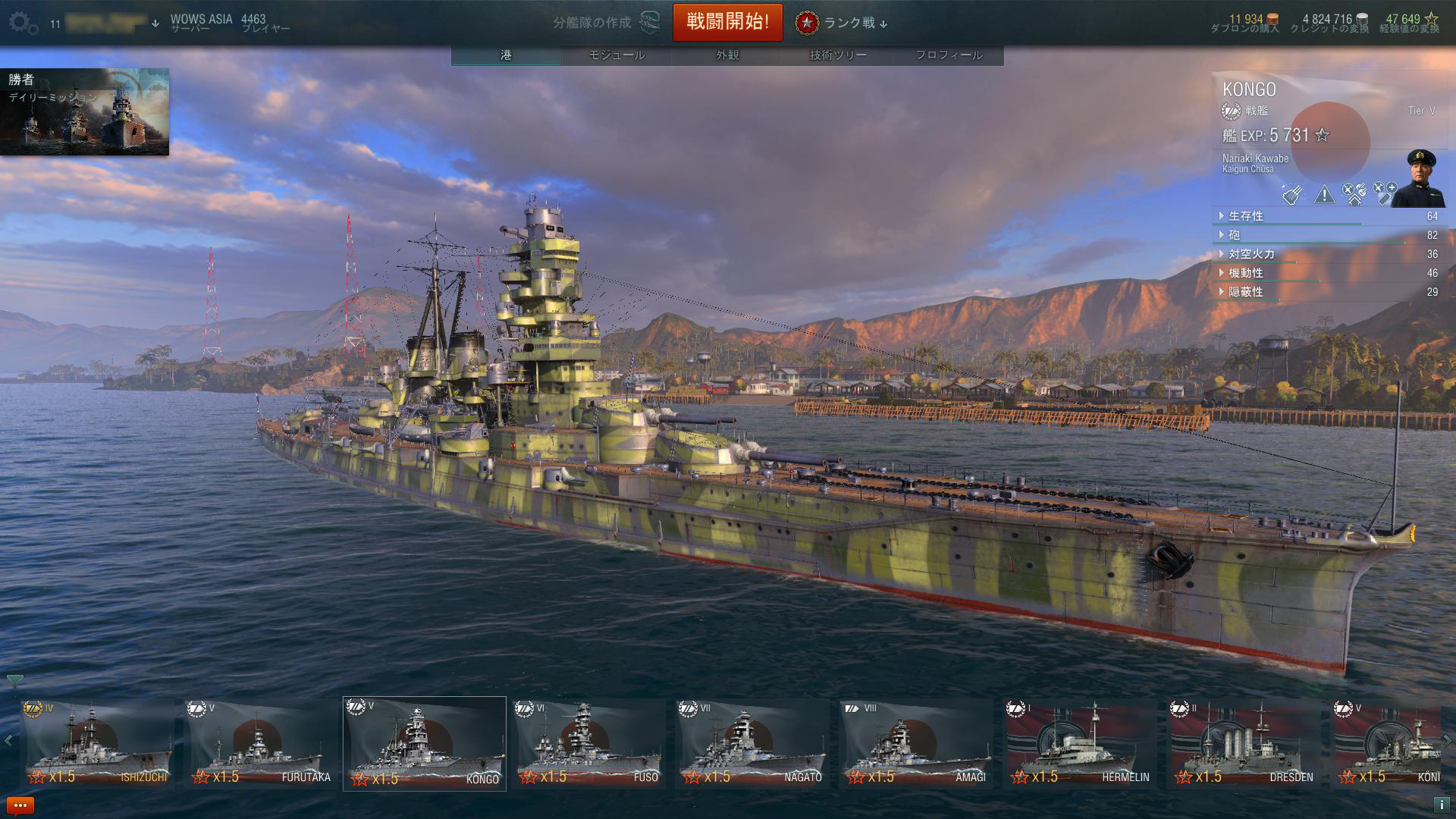
Task: Start battle with the 戦闘開始! button
Action: click(x=727, y=22)
